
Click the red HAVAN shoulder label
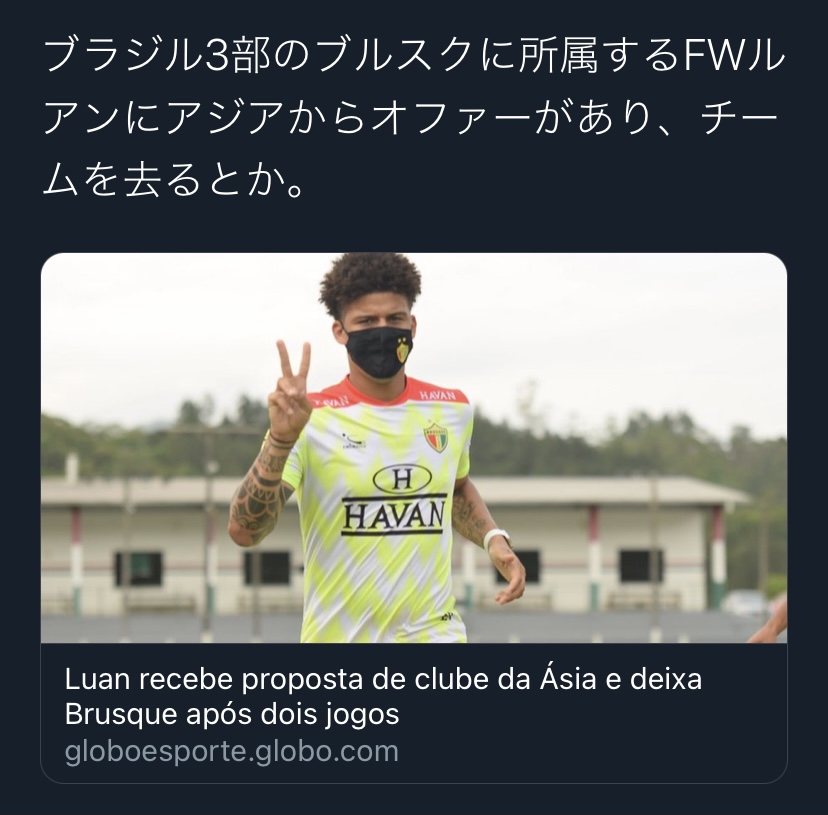click(437, 395)
